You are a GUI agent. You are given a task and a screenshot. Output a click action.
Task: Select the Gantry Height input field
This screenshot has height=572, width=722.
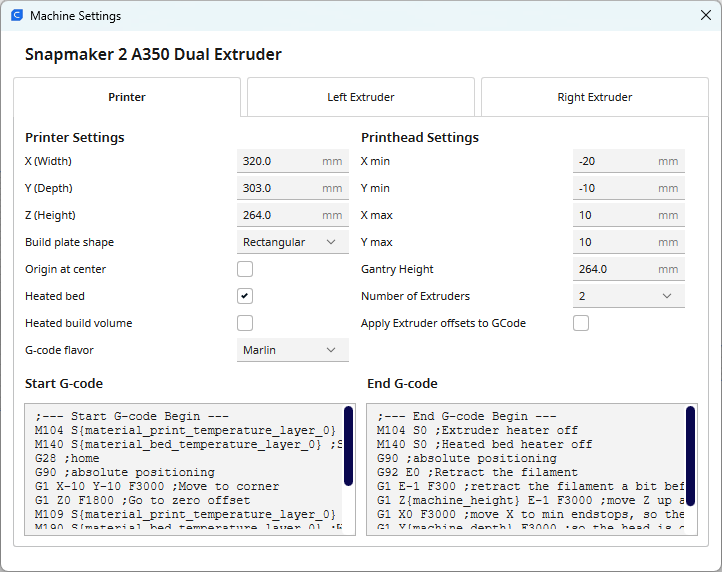pos(615,269)
